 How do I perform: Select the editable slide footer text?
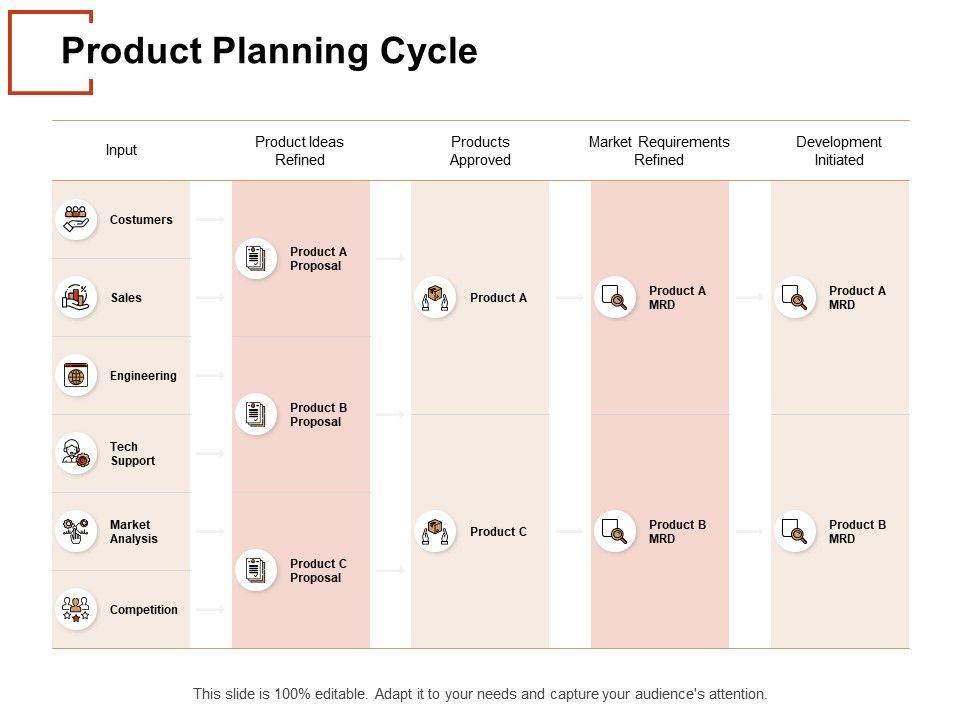480,693
